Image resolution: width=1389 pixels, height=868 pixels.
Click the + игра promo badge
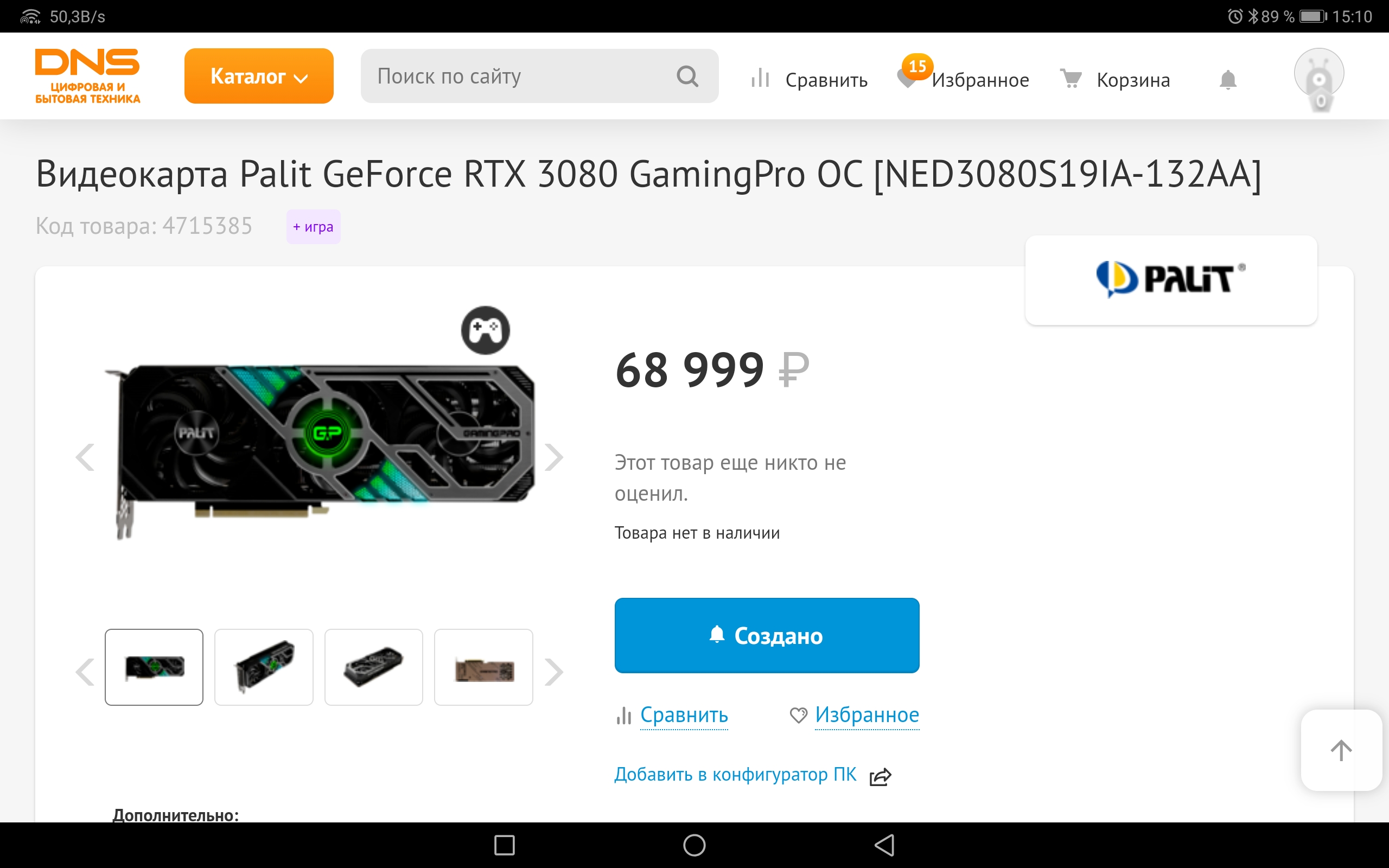[x=314, y=227]
